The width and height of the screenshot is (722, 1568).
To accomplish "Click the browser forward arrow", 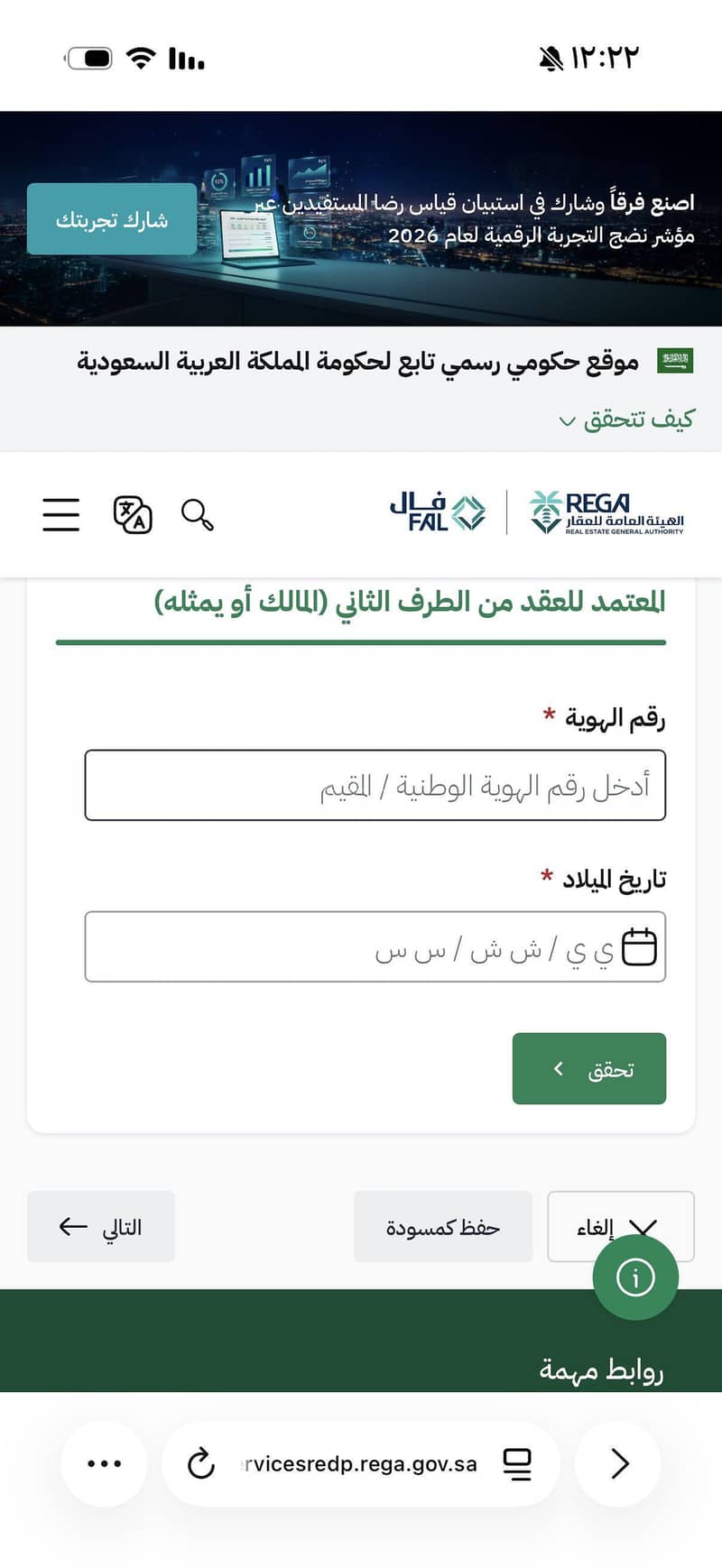I will (x=618, y=1463).
